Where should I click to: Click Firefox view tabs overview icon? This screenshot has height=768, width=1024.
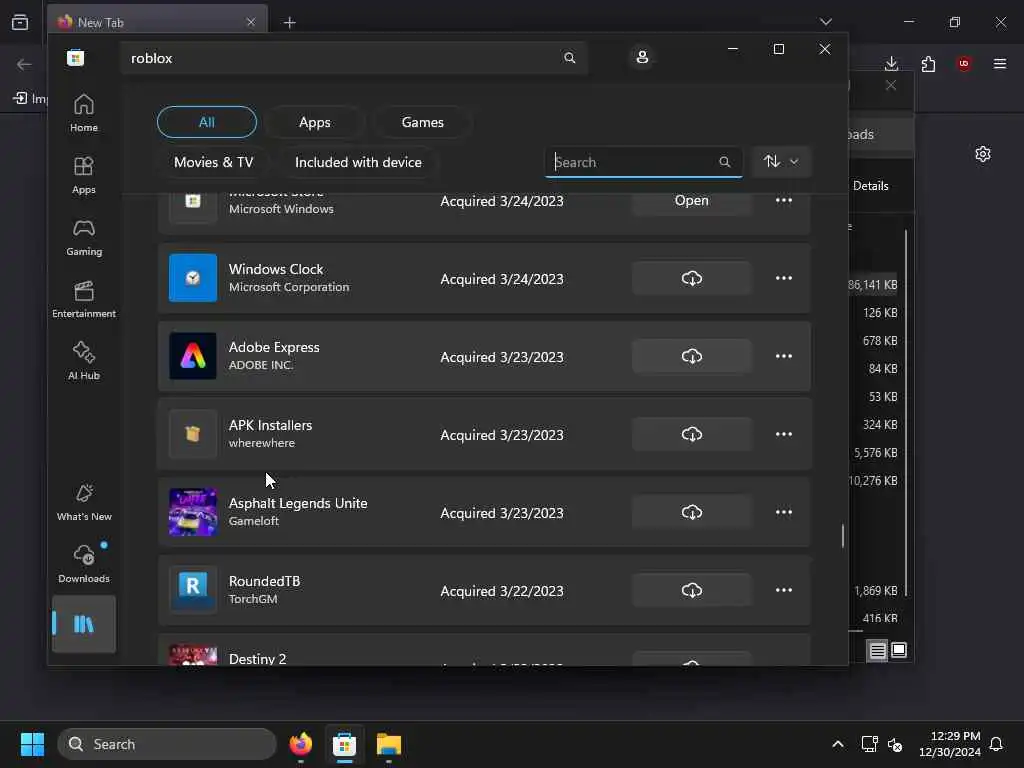[20, 22]
